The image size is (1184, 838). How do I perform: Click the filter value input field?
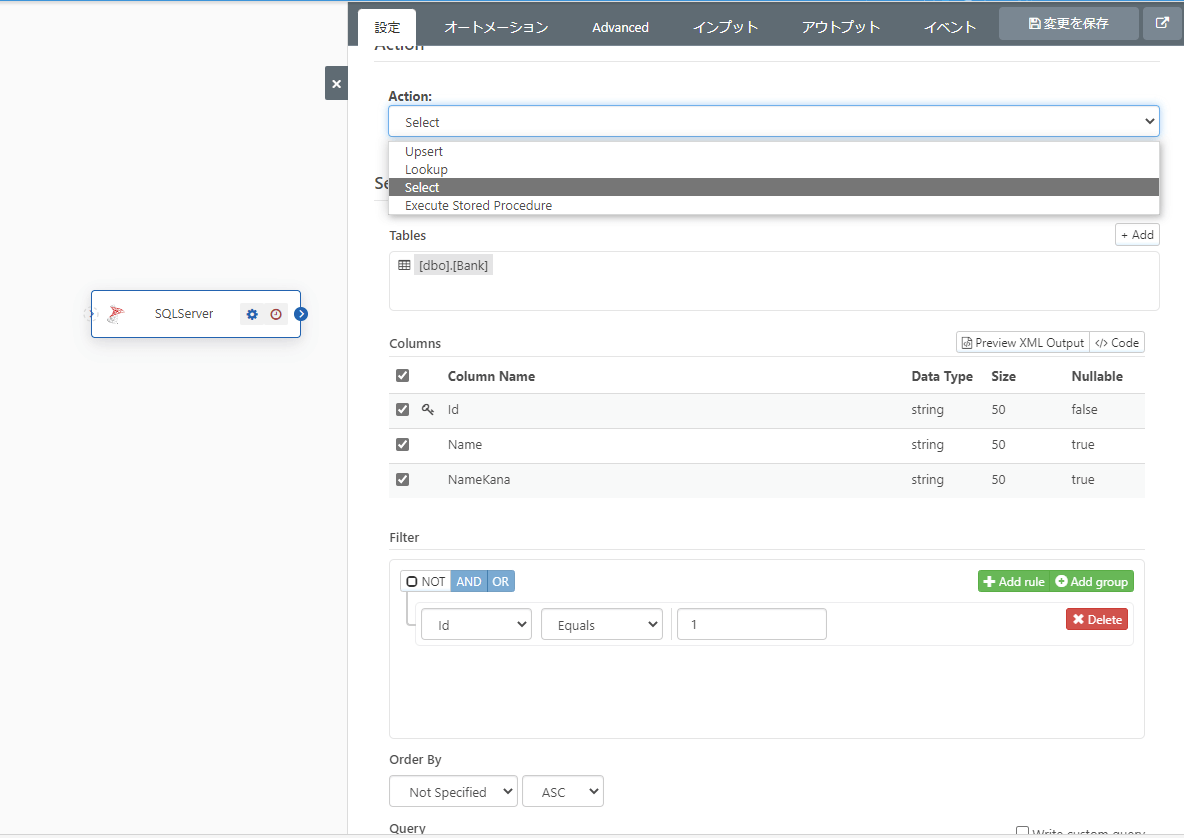coord(751,625)
